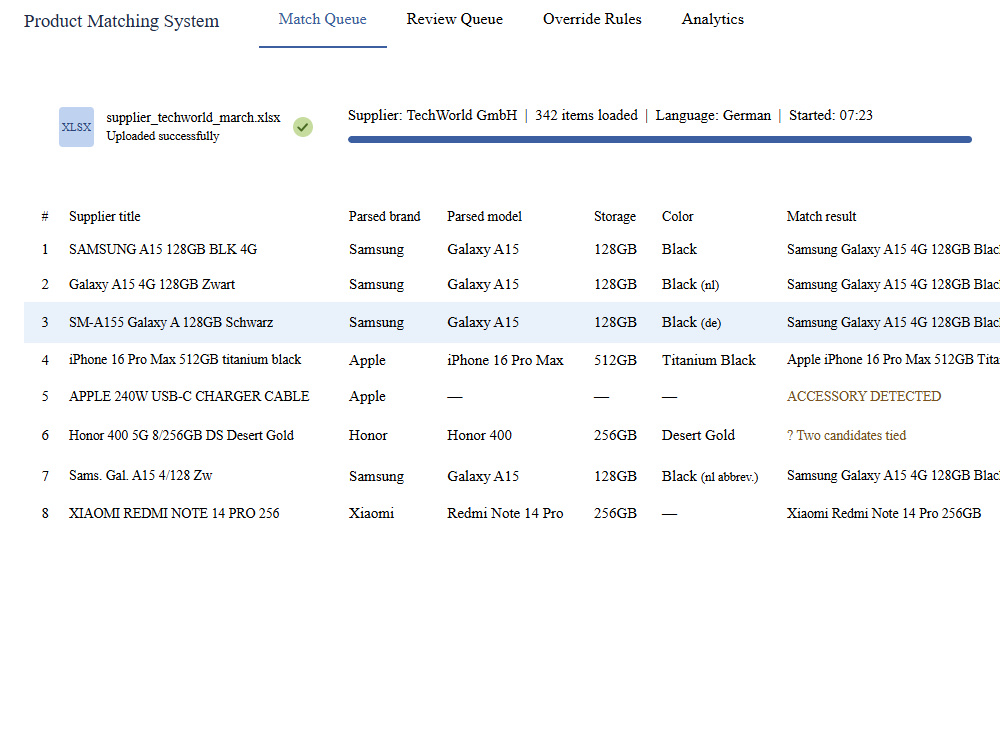Viewport: 1000px width, 750px height.
Task: Select row Galaxy A15 4G 128GB Zwart
Action: click(512, 284)
